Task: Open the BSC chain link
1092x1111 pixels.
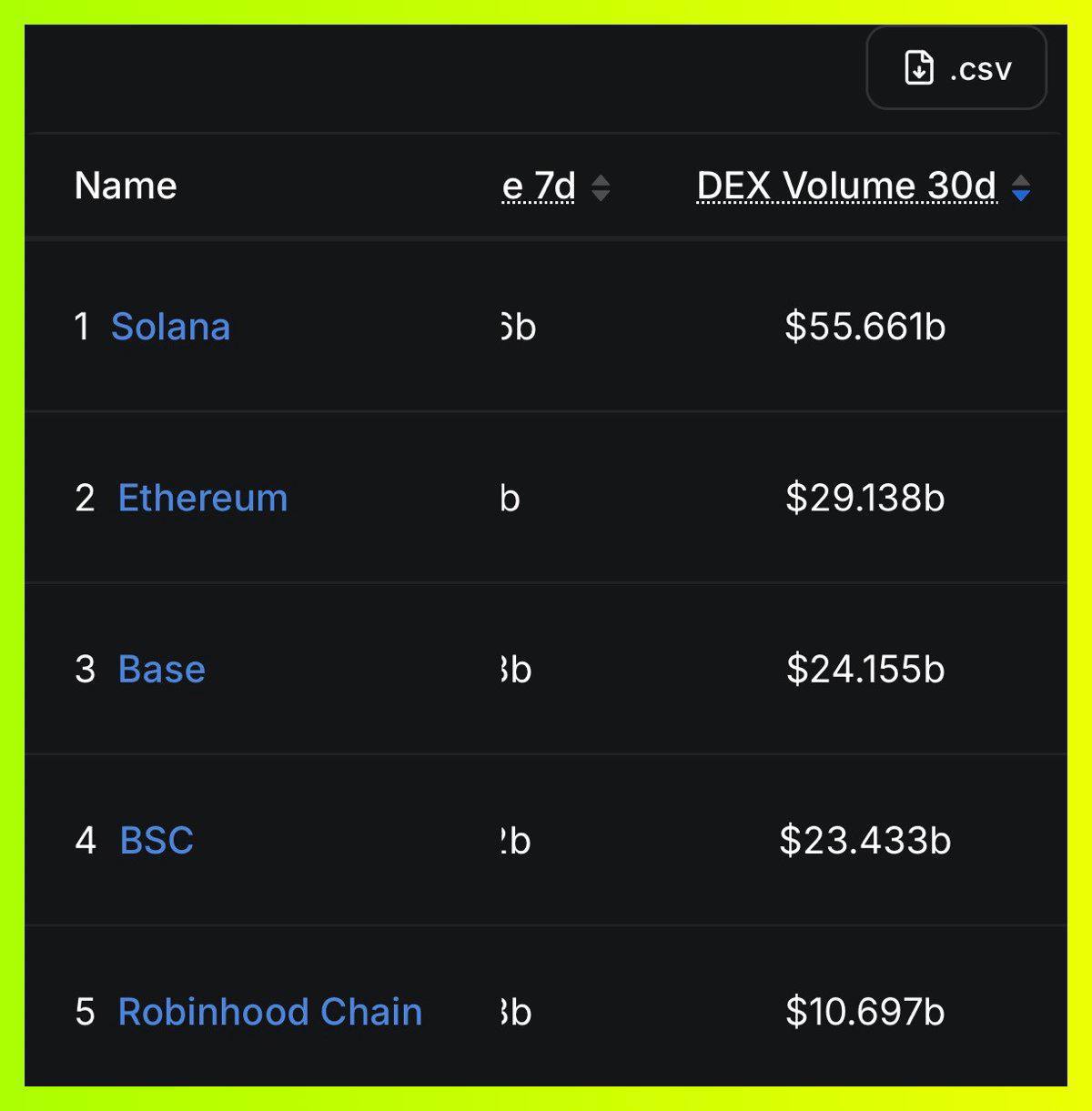Action: 157,840
